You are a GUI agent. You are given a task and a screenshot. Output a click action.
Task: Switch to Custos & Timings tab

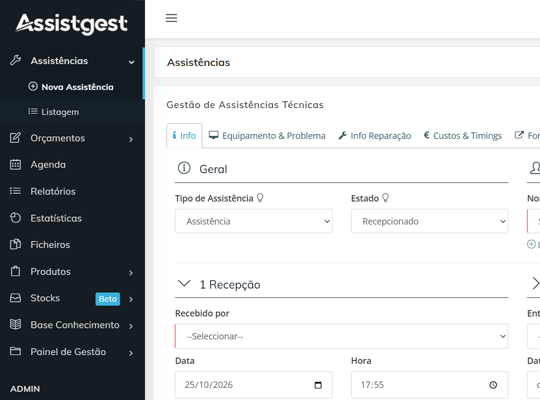(x=463, y=135)
